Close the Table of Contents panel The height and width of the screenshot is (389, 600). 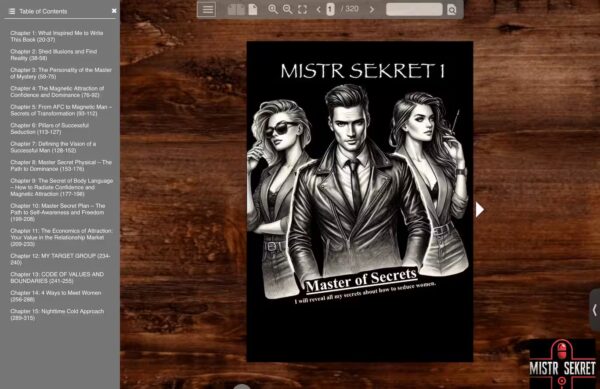pos(114,11)
